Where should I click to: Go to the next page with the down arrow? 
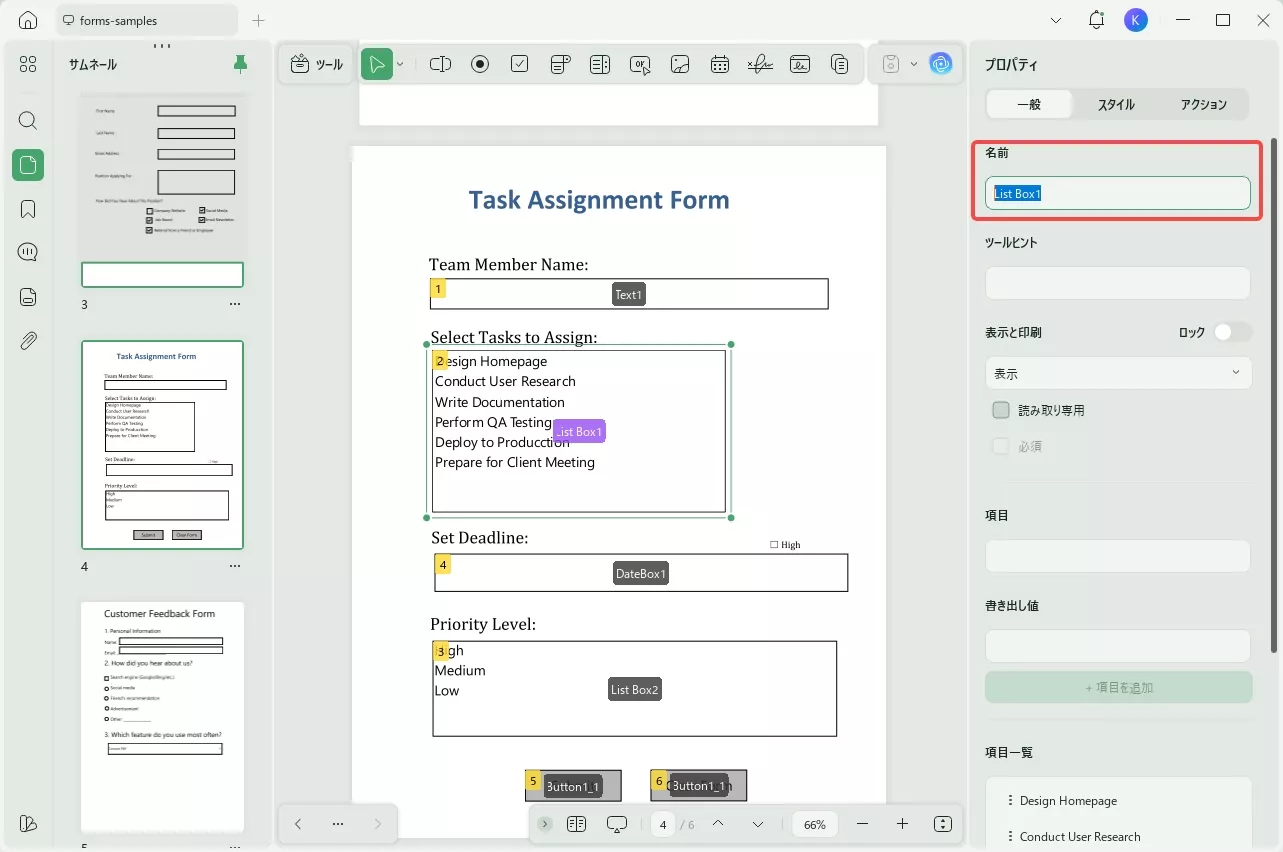[758, 824]
